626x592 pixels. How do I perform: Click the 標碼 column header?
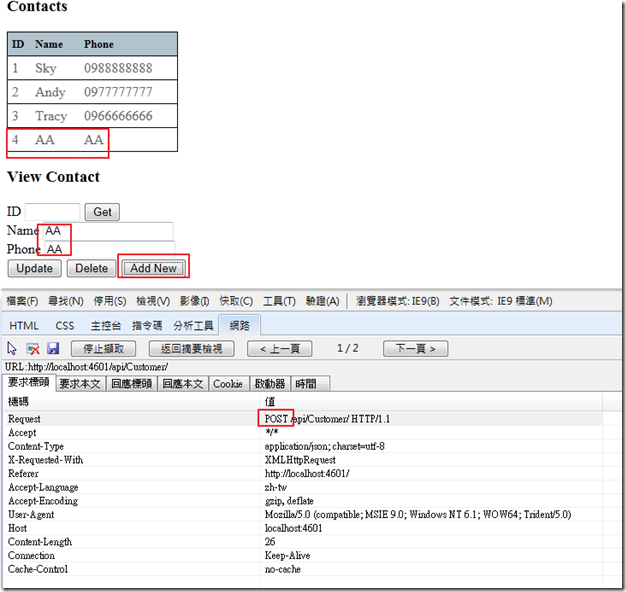pos(18,402)
